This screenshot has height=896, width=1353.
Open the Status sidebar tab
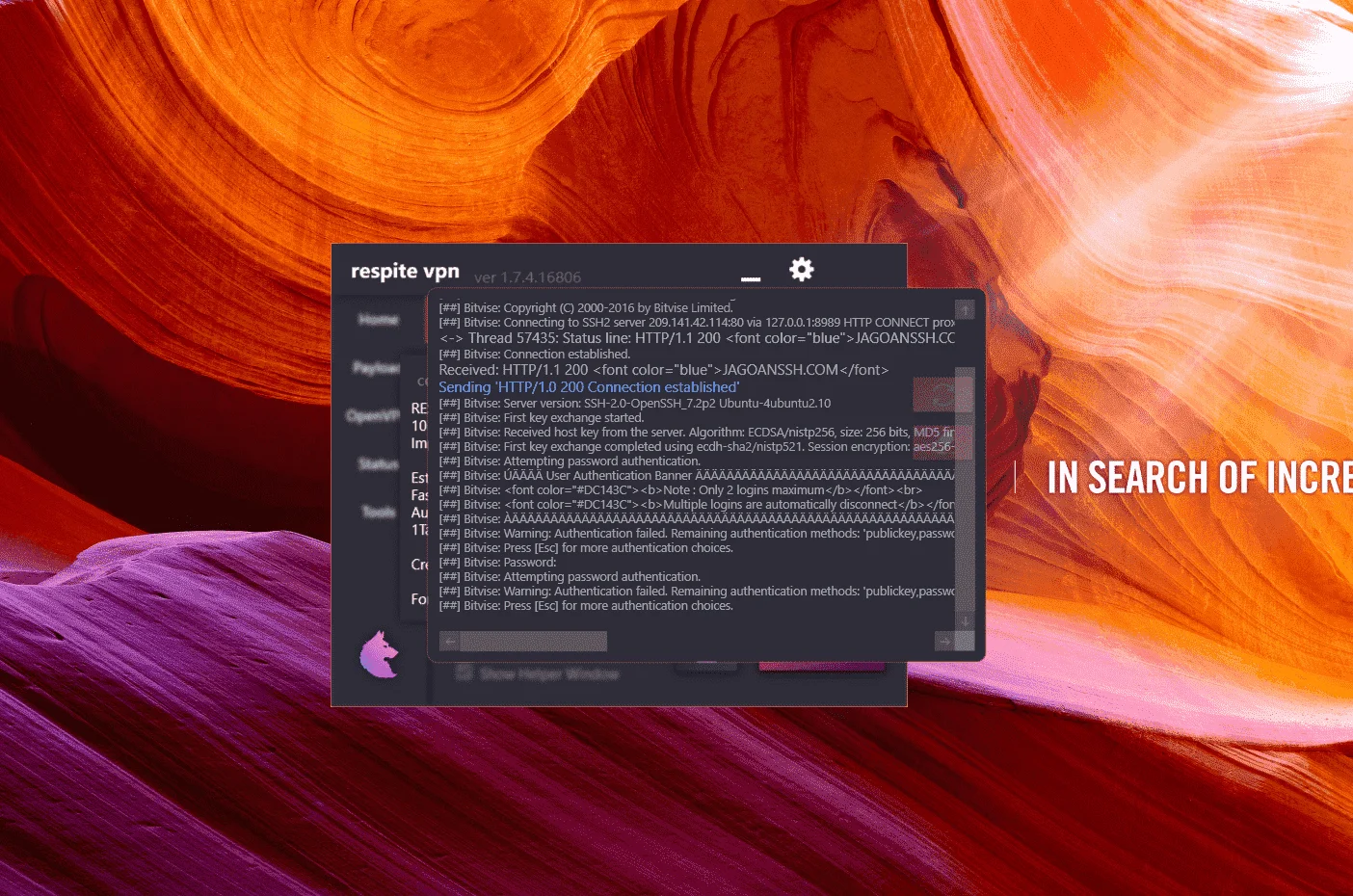pos(378,463)
